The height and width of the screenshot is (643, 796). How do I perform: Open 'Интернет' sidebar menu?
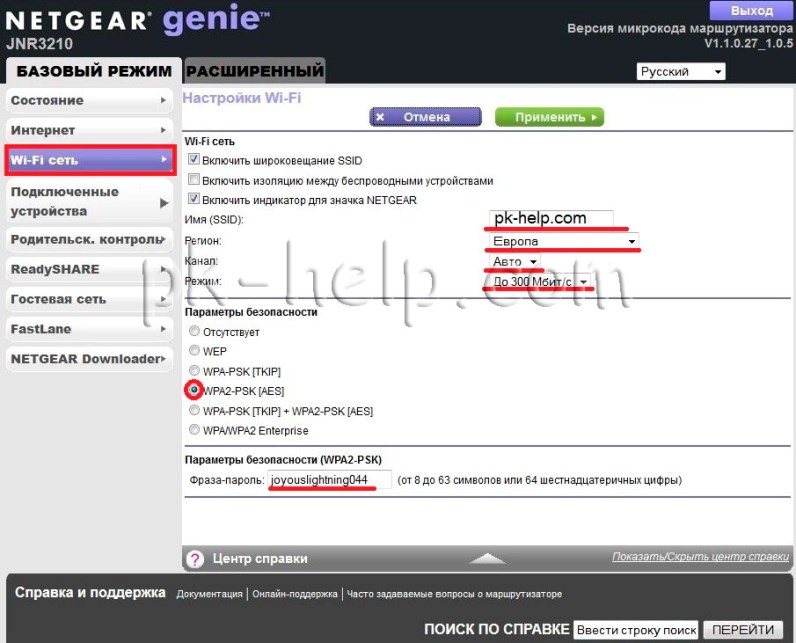[x=89, y=130]
